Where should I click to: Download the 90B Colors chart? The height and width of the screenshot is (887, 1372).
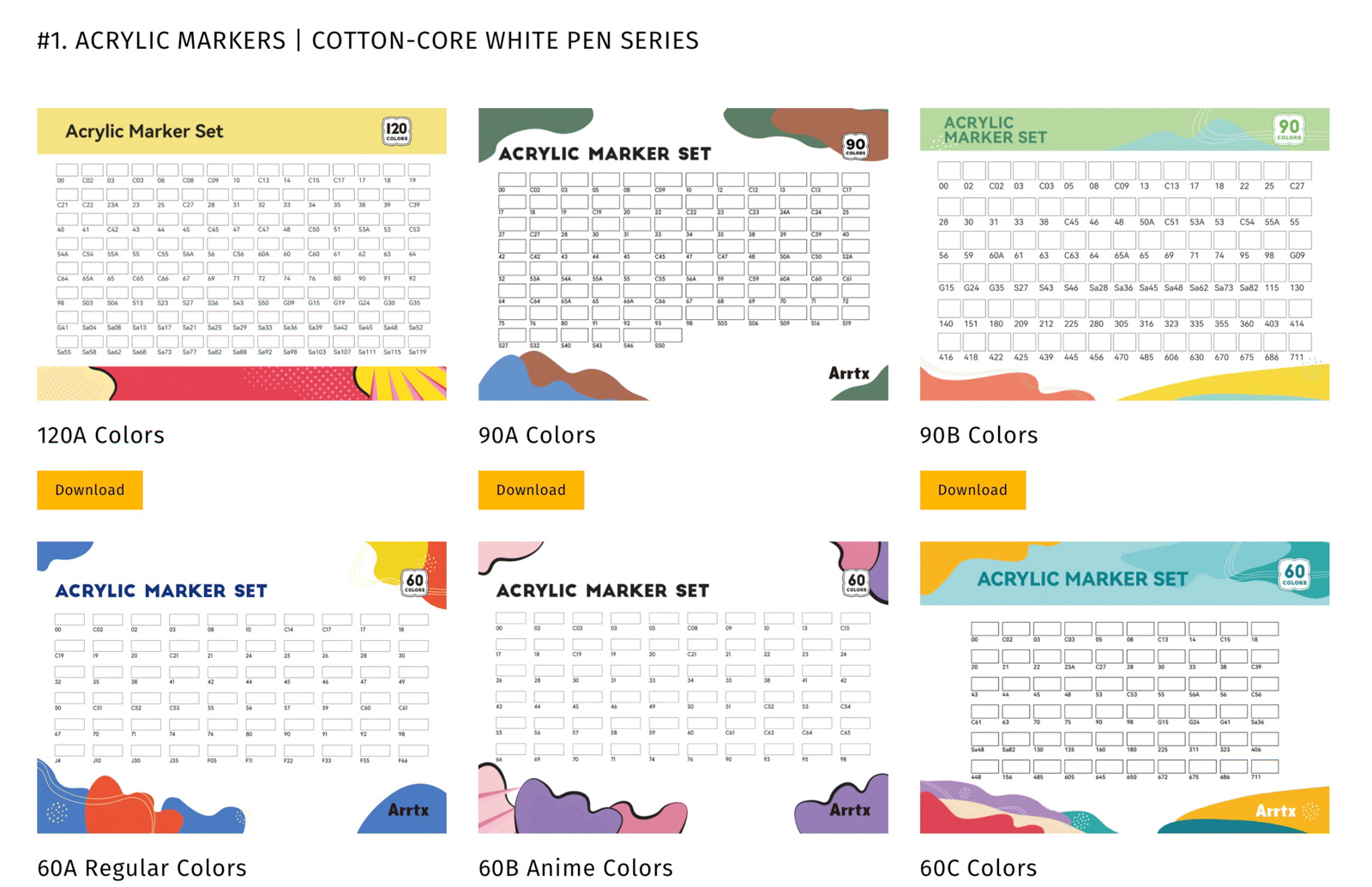point(972,490)
